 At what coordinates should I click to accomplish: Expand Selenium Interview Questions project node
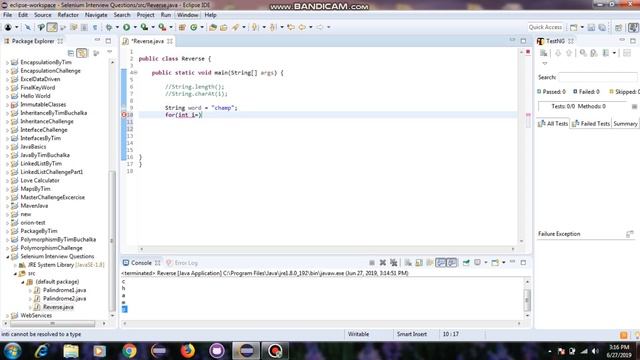tap(8, 257)
